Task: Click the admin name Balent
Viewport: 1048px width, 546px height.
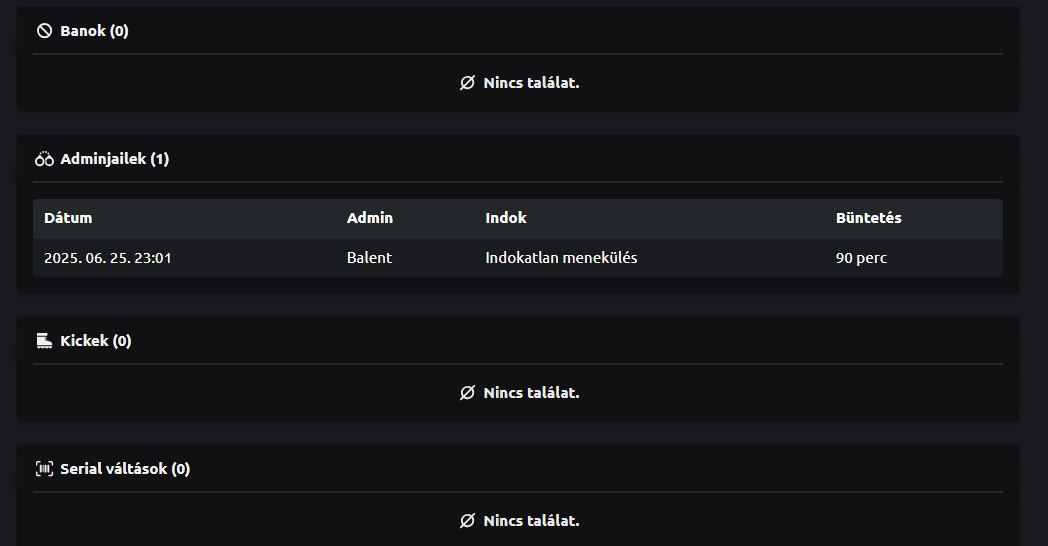Action: click(x=369, y=258)
